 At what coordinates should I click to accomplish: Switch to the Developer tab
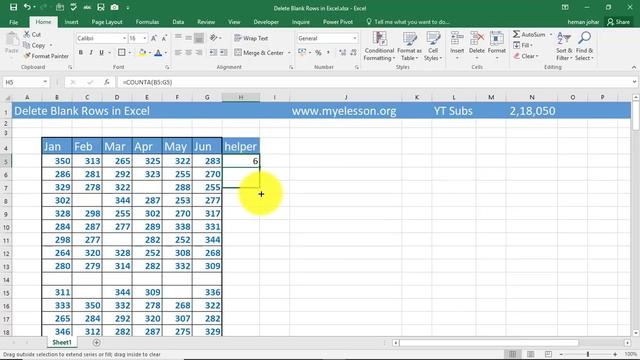(x=266, y=22)
